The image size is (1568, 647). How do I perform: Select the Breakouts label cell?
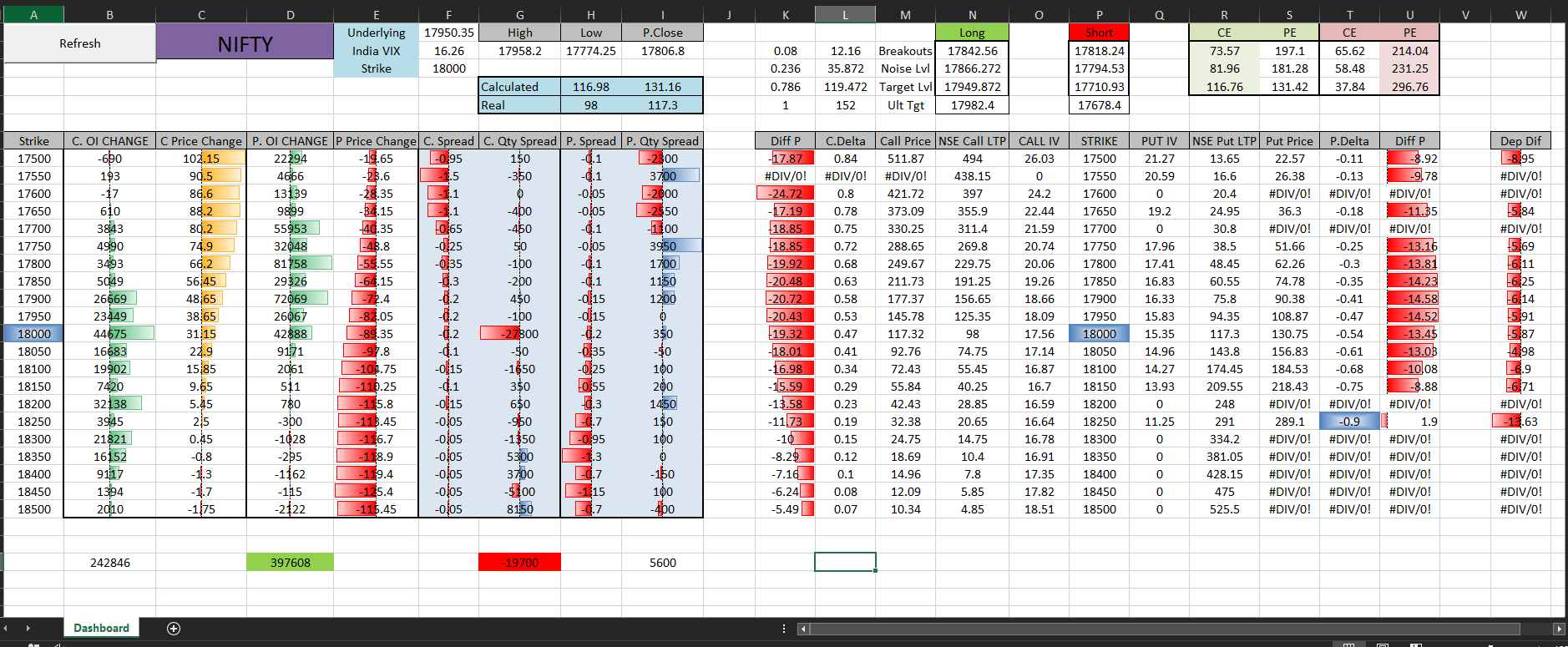905,51
